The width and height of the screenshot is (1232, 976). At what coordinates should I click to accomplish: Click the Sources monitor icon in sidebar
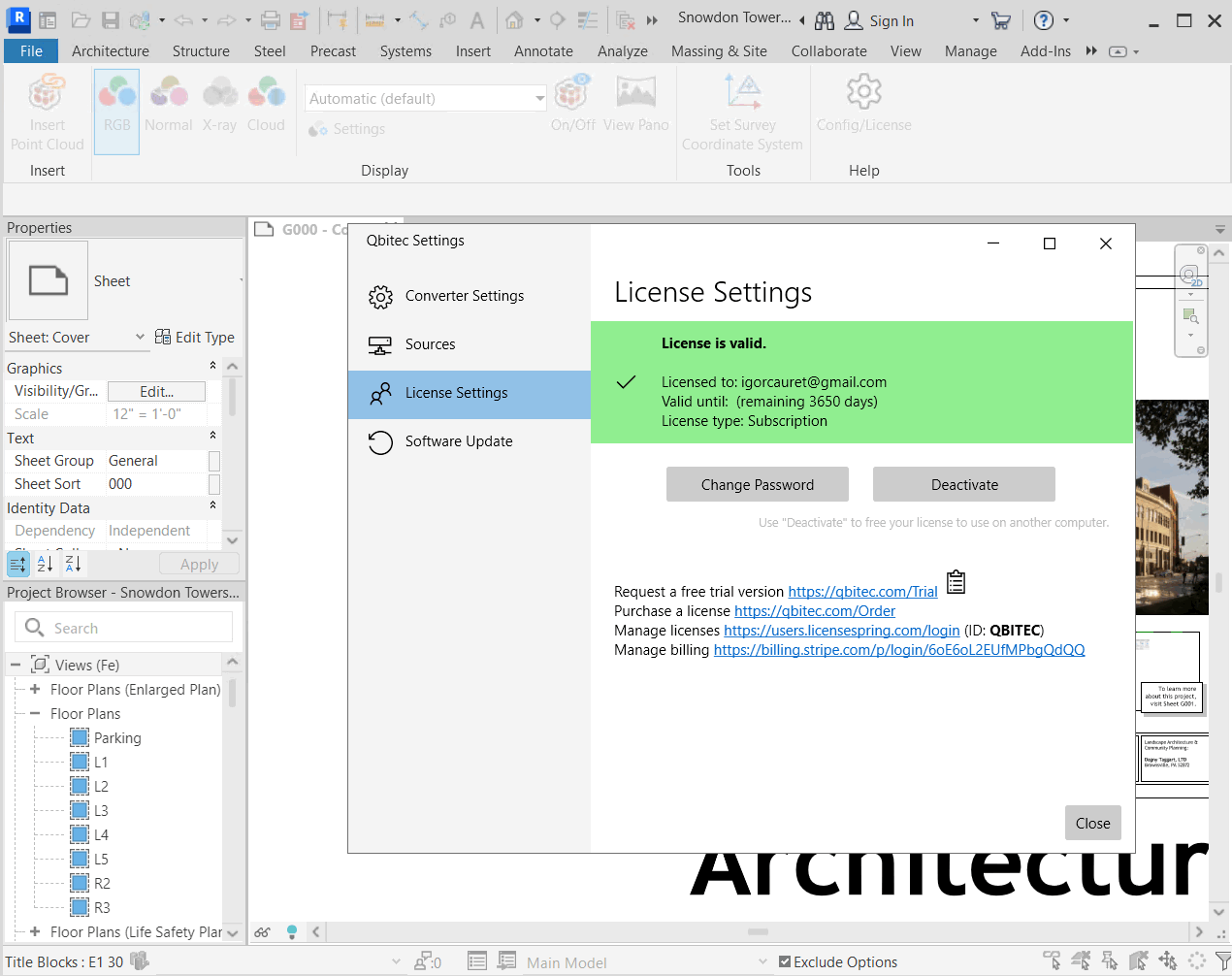(x=380, y=345)
